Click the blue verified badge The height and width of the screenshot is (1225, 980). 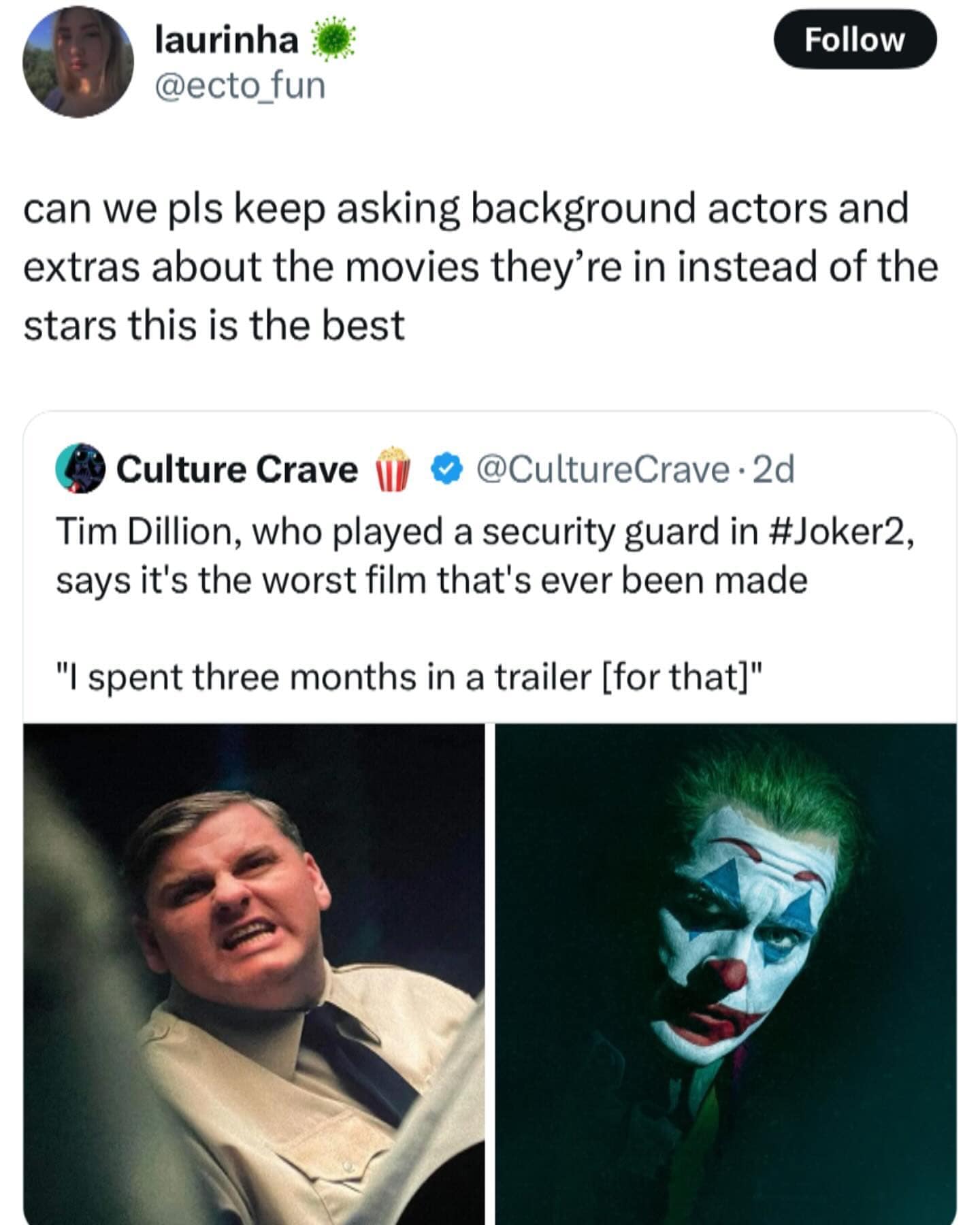pyautogui.click(x=447, y=469)
